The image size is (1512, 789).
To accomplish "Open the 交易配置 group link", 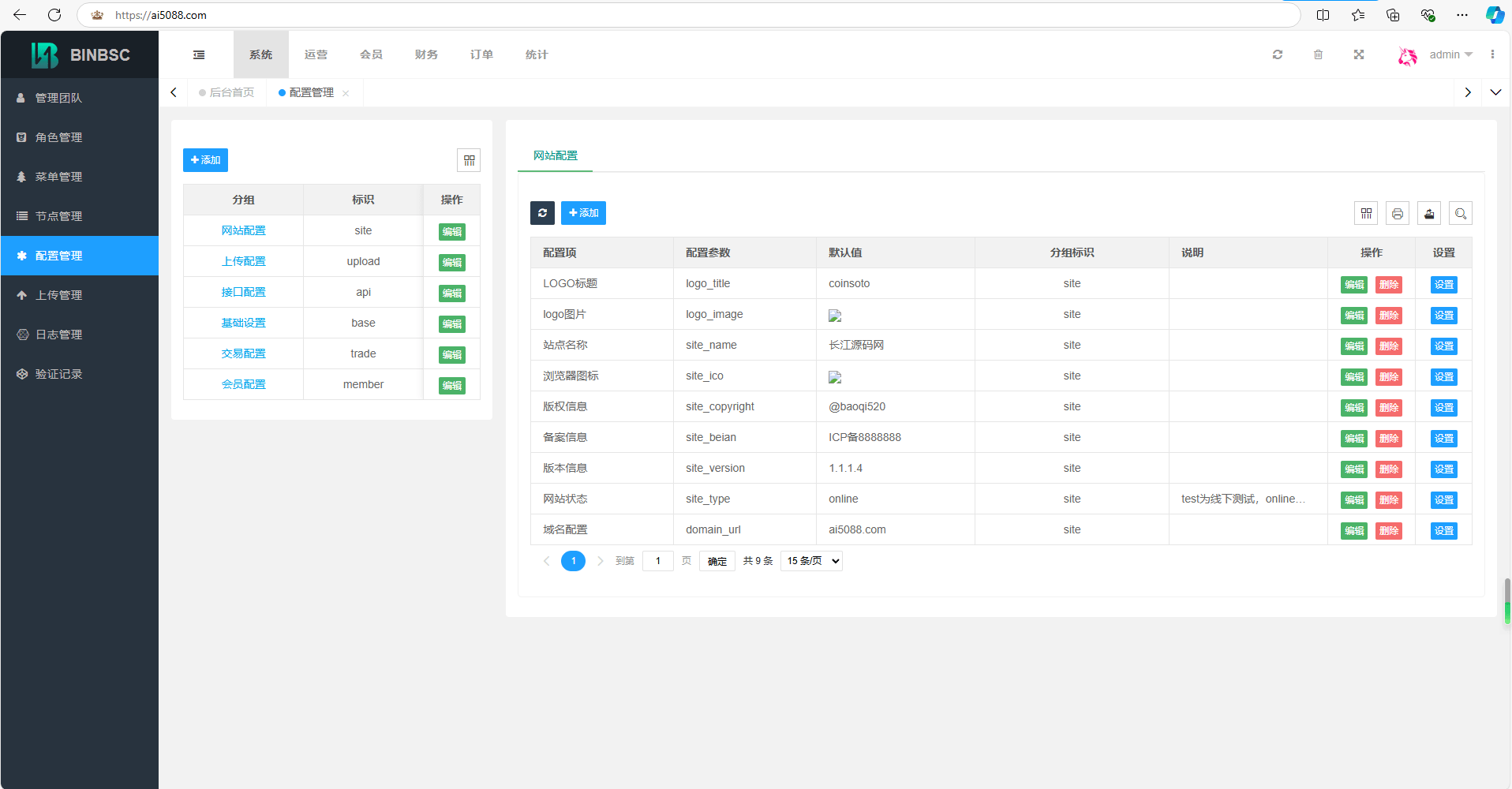I will pos(243,353).
